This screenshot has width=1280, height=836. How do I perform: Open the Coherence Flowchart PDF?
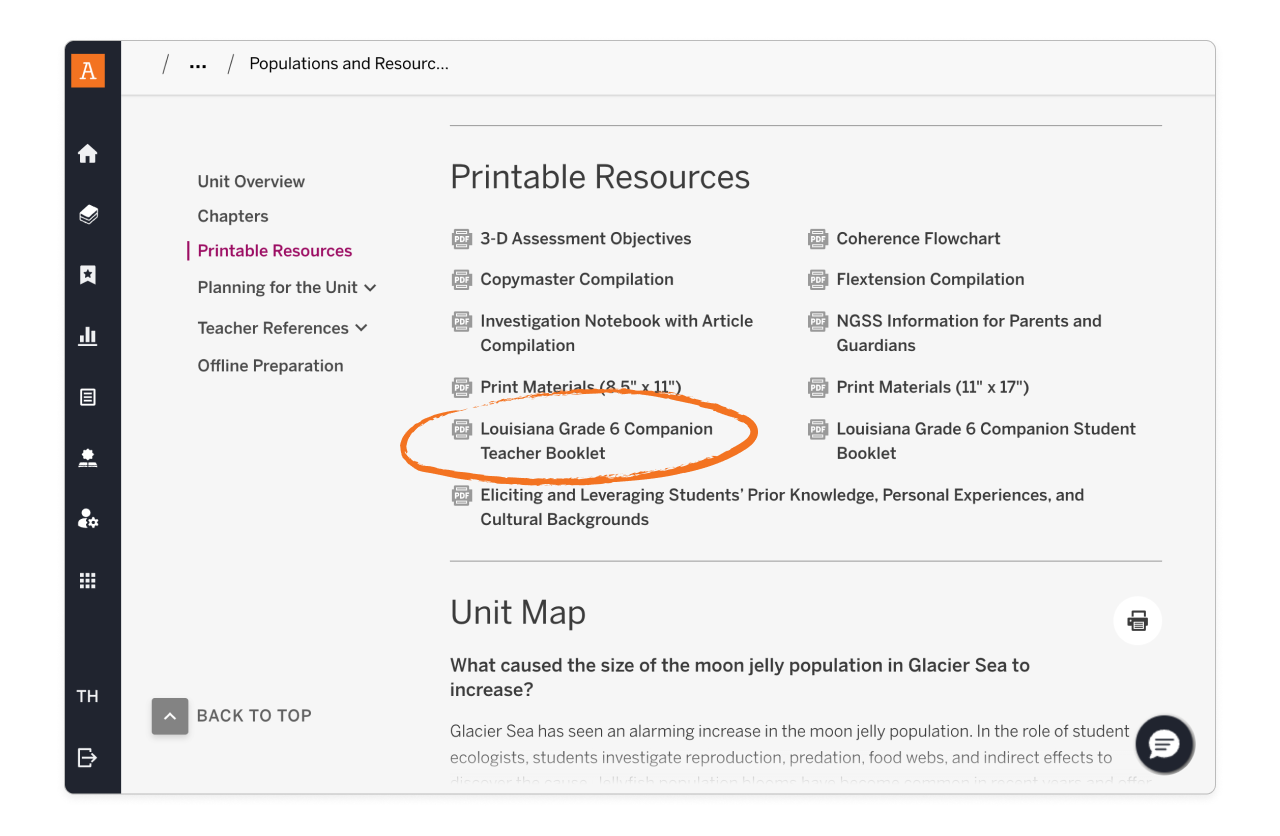point(917,239)
